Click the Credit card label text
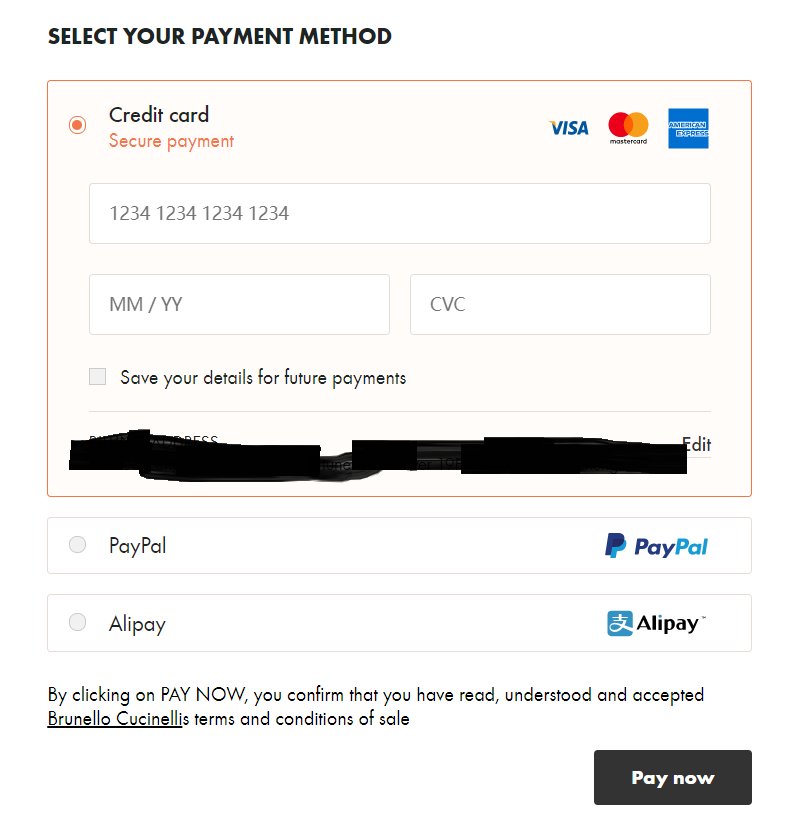 click(x=159, y=115)
